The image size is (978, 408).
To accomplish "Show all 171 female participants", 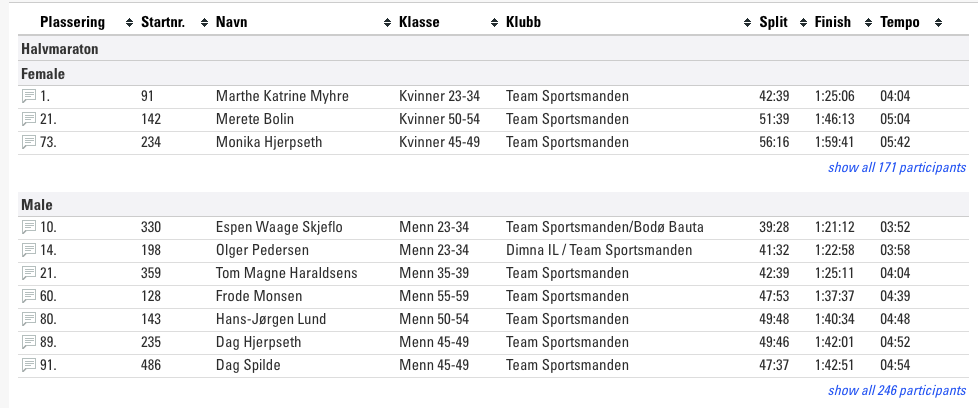I will coord(897,168).
